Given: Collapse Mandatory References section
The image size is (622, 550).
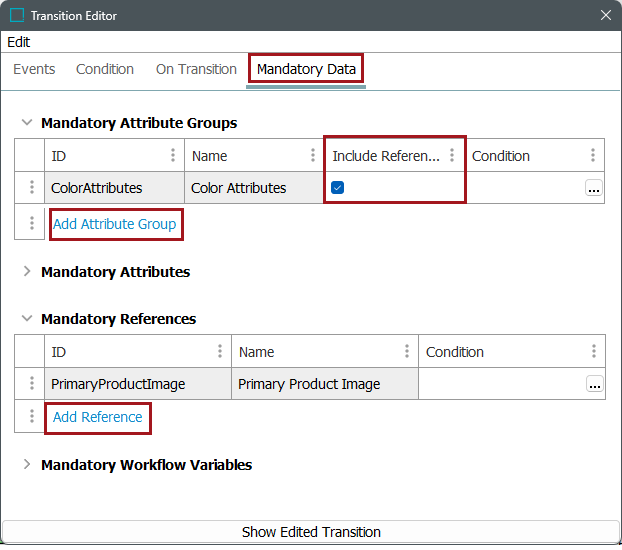Looking at the screenshot, I should 27,319.
